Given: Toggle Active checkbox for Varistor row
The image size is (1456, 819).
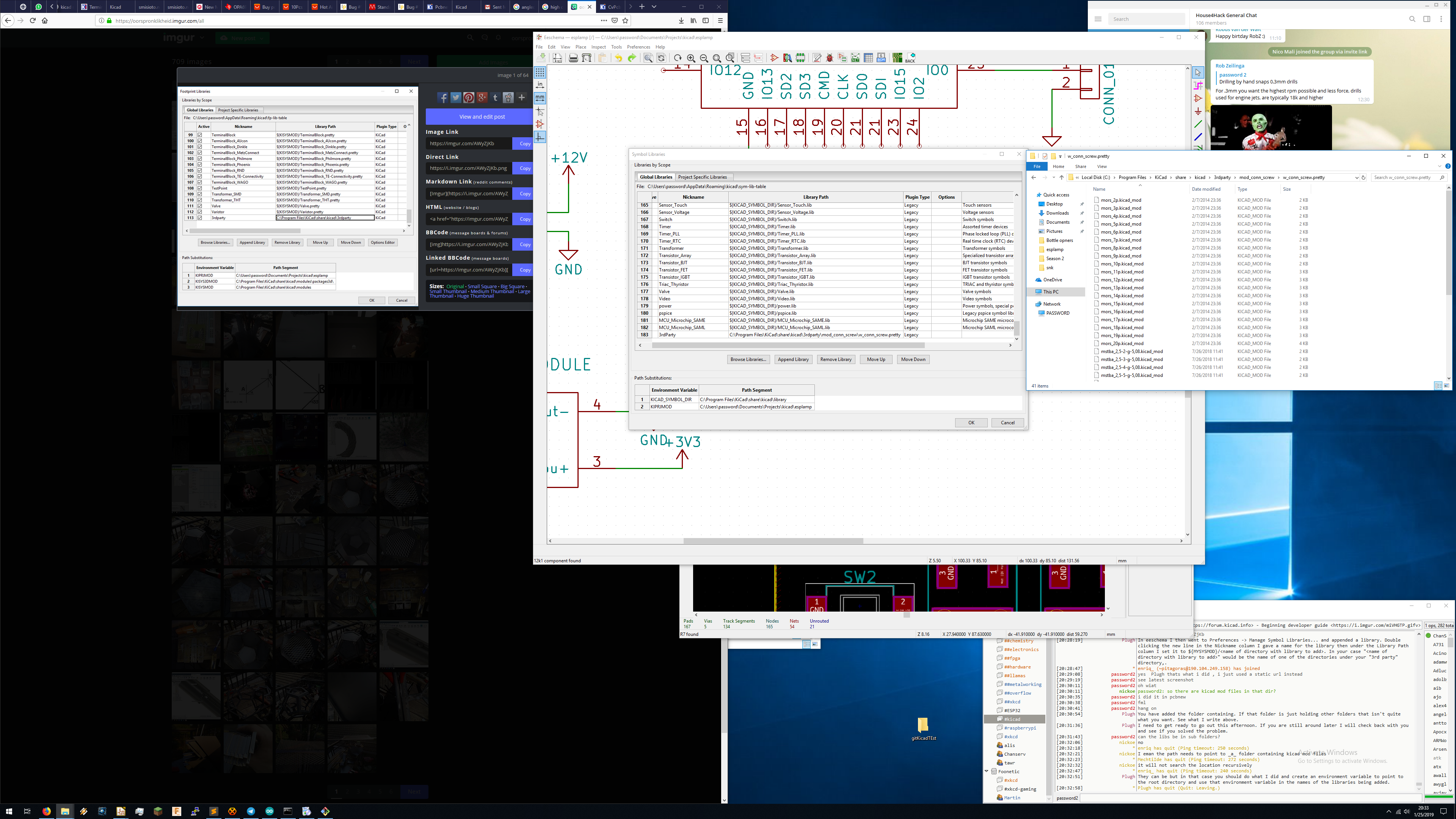Looking at the screenshot, I should coord(199,212).
